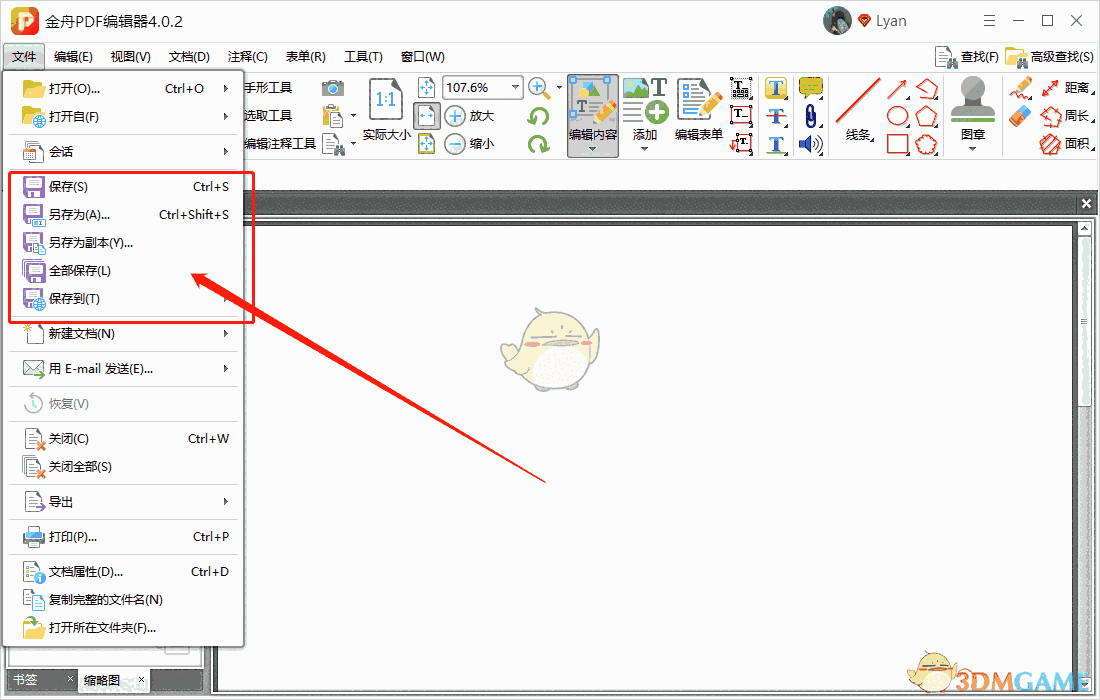Click the 放大 zoom-in icon
Viewport: 1100px width, 700px height.
458,115
